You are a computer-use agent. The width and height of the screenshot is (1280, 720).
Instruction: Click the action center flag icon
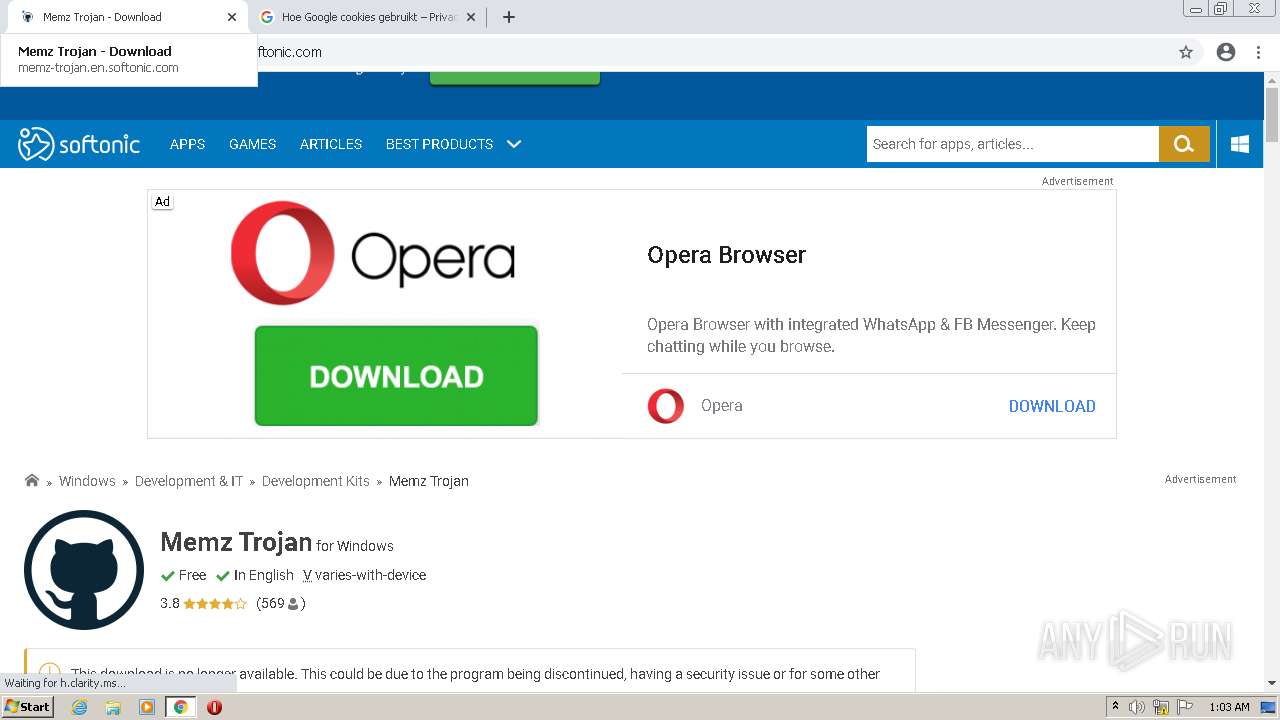1184,707
